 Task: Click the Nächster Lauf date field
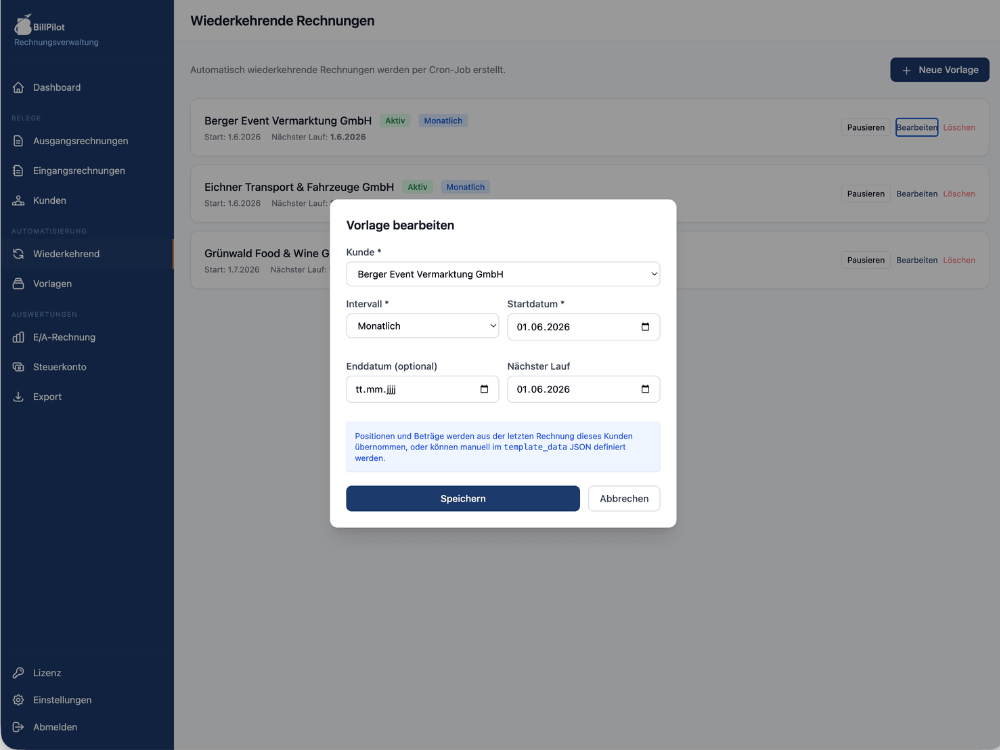point(583,389)
